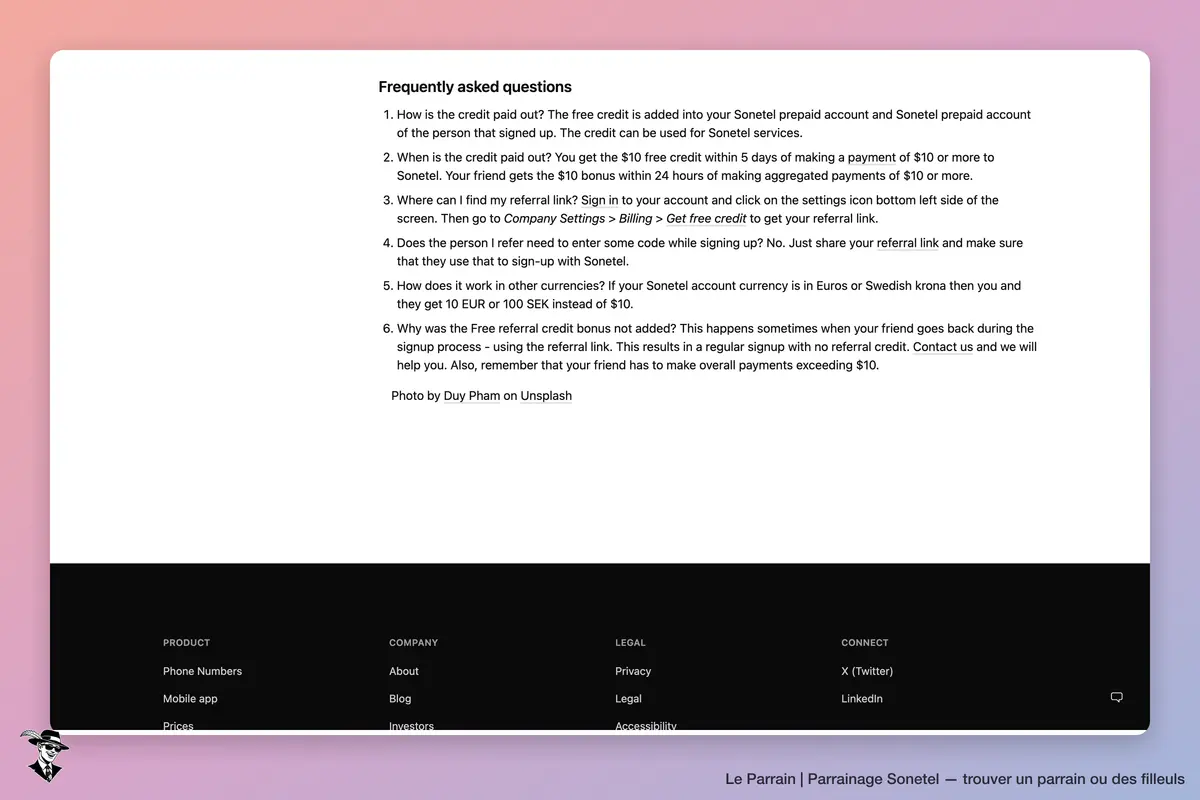This screenshot has width=1200, height=800.
Task: Click the "Frequently asked questions" heading
Action: [x=475, y=87]
